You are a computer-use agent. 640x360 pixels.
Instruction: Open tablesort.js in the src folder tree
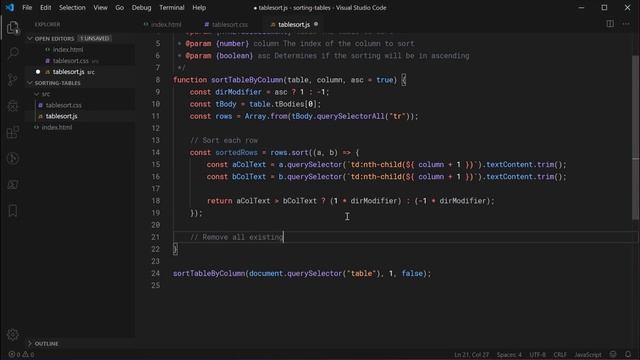click(61, 116)
